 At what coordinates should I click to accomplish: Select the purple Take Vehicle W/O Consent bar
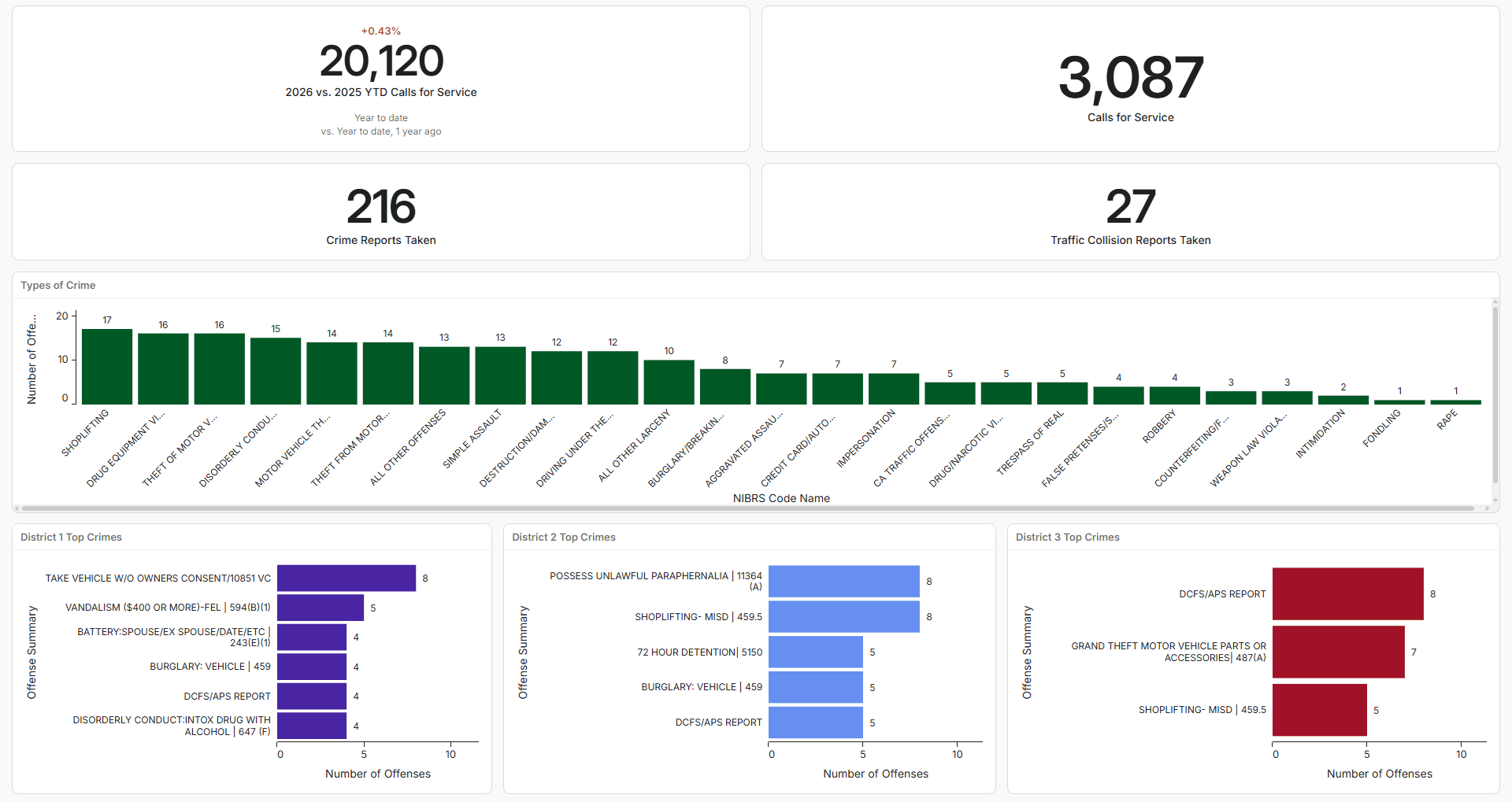346,578
